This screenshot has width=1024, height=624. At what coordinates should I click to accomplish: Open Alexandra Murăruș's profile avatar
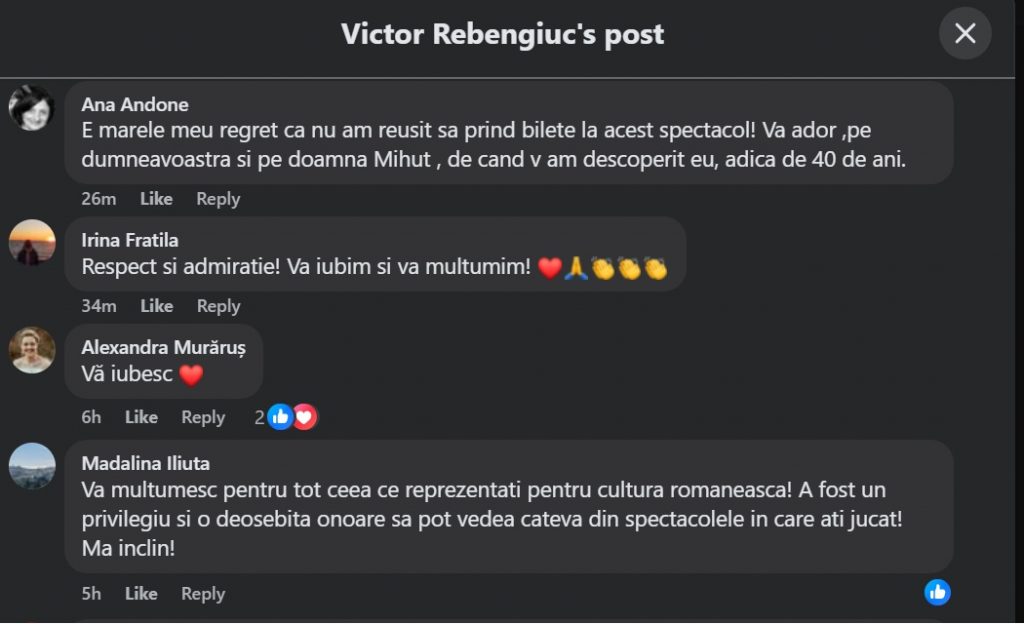tap(31, 350)
